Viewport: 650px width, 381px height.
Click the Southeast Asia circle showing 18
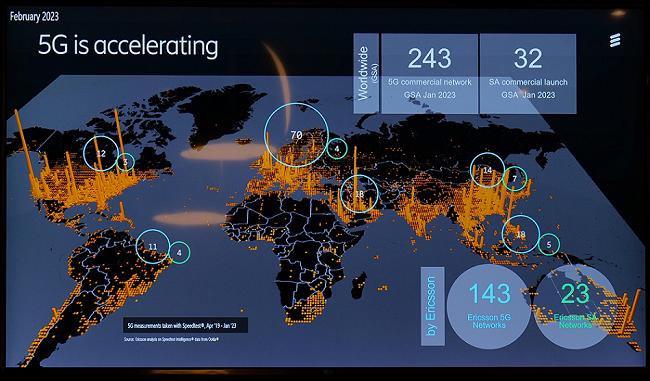(521, 234)
